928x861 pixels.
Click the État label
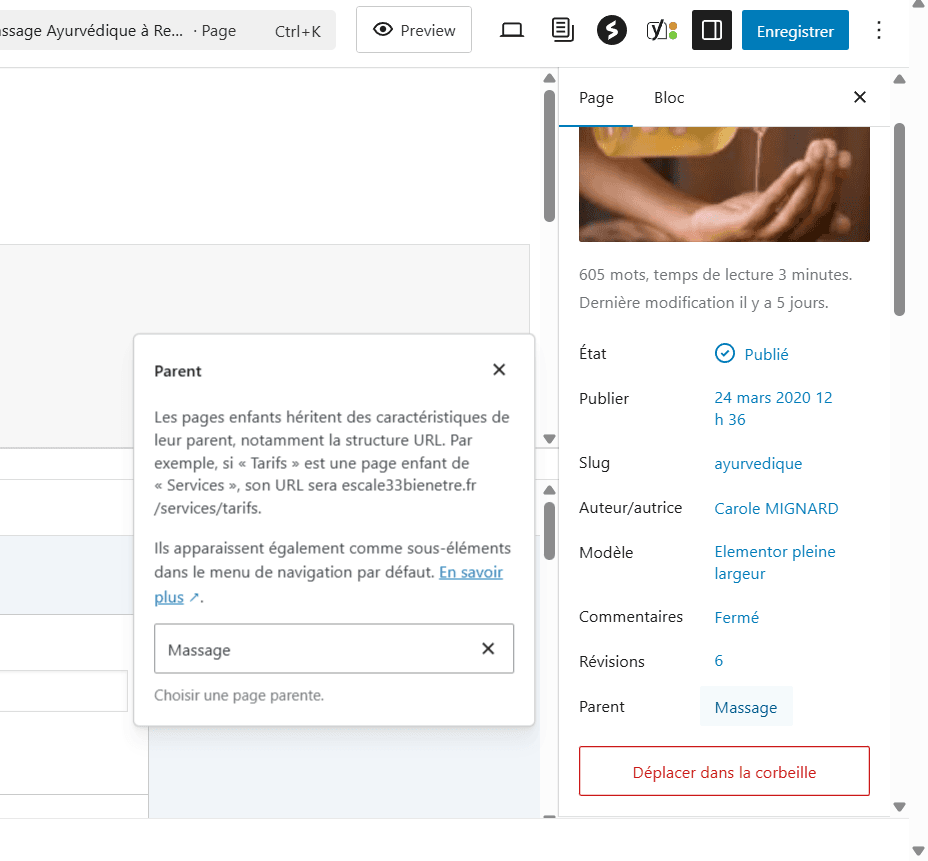(592, 353)
